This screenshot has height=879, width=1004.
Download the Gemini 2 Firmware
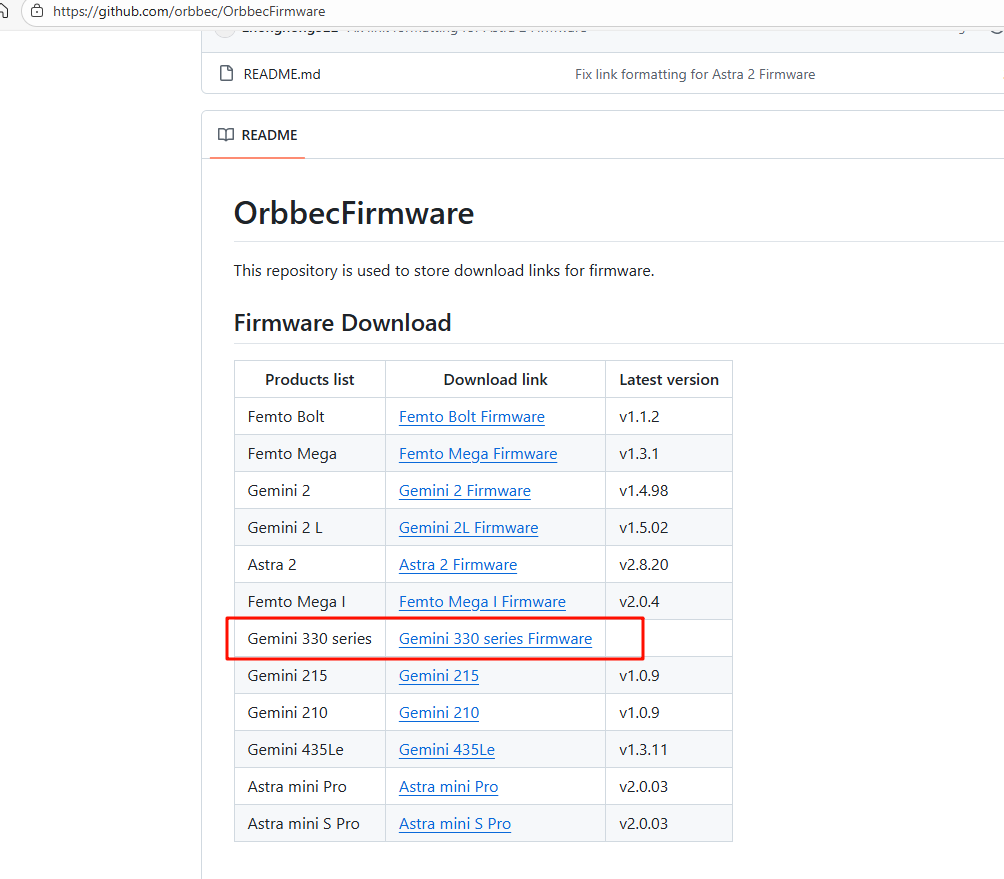point(464,491)
